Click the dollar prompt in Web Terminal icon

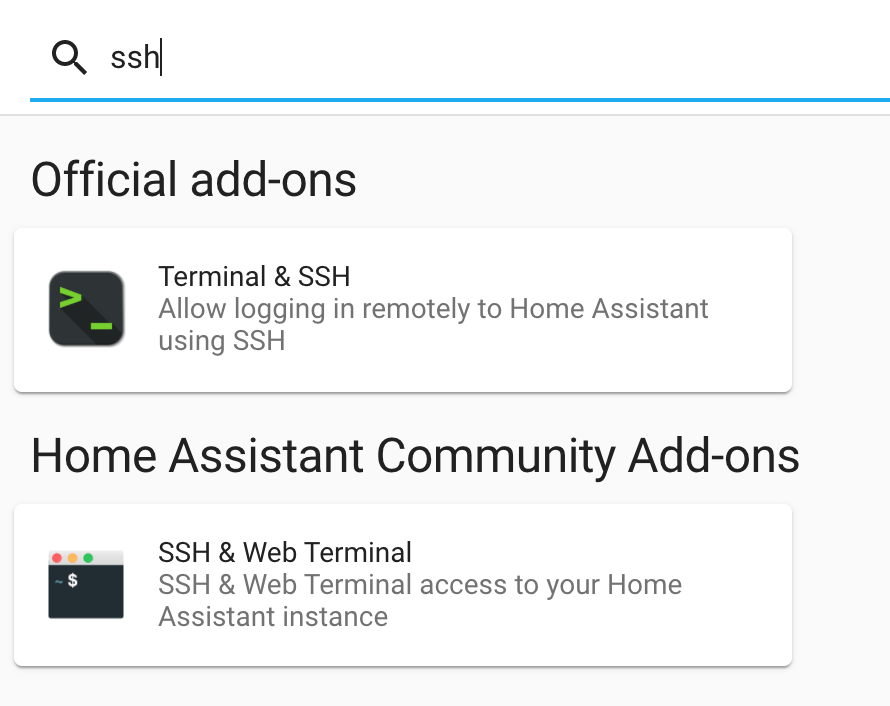(x=73, y=580)
